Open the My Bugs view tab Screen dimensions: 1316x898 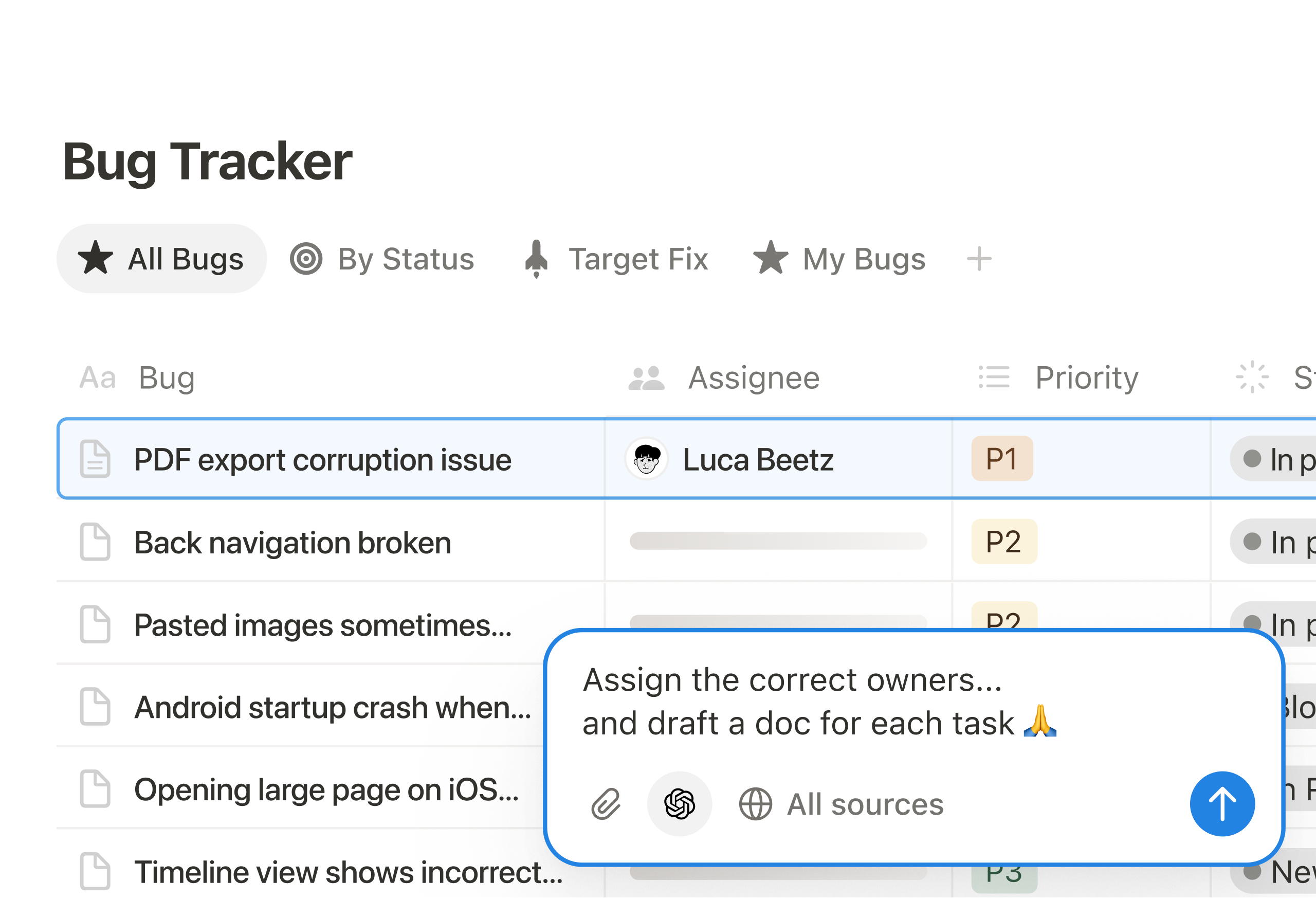click(839, 259)
